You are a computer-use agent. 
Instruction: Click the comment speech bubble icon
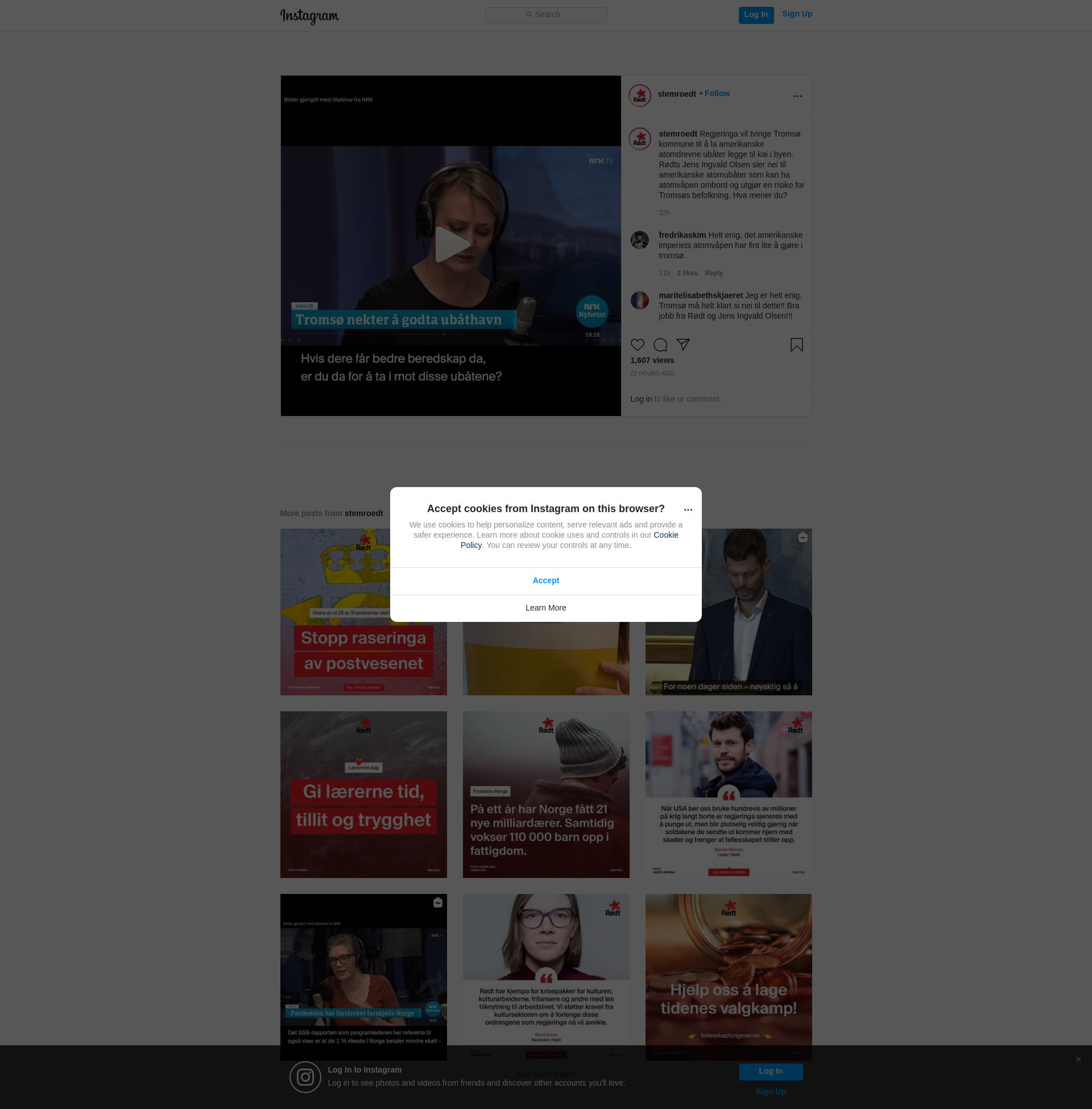[660, 345]
